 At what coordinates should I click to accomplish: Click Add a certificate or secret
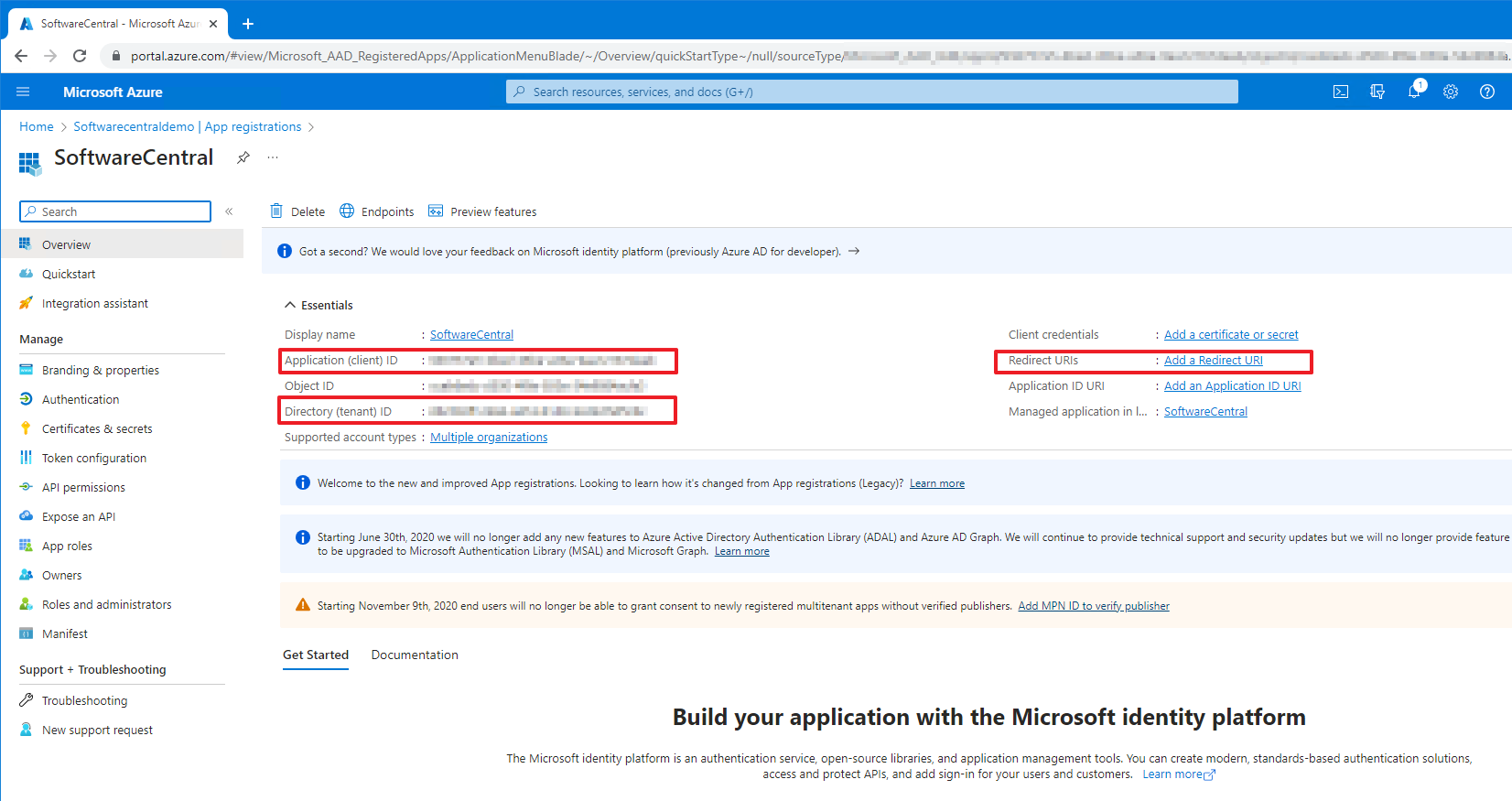[x=1231, y=334]
